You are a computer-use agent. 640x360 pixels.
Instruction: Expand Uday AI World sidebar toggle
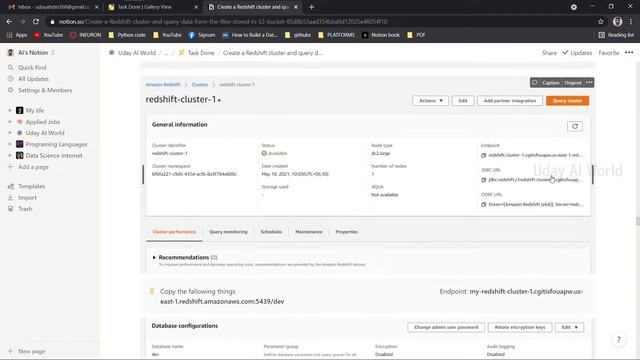tap(10, 133)
